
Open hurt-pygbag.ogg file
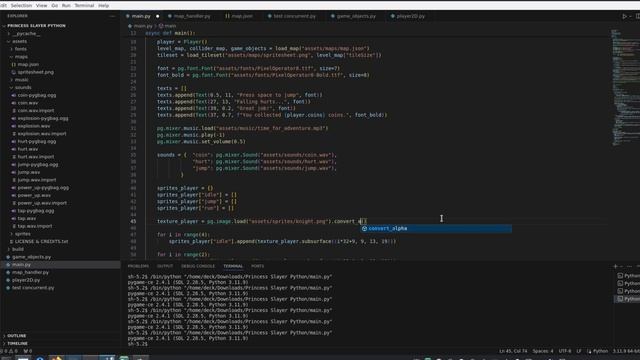[37, 141]
